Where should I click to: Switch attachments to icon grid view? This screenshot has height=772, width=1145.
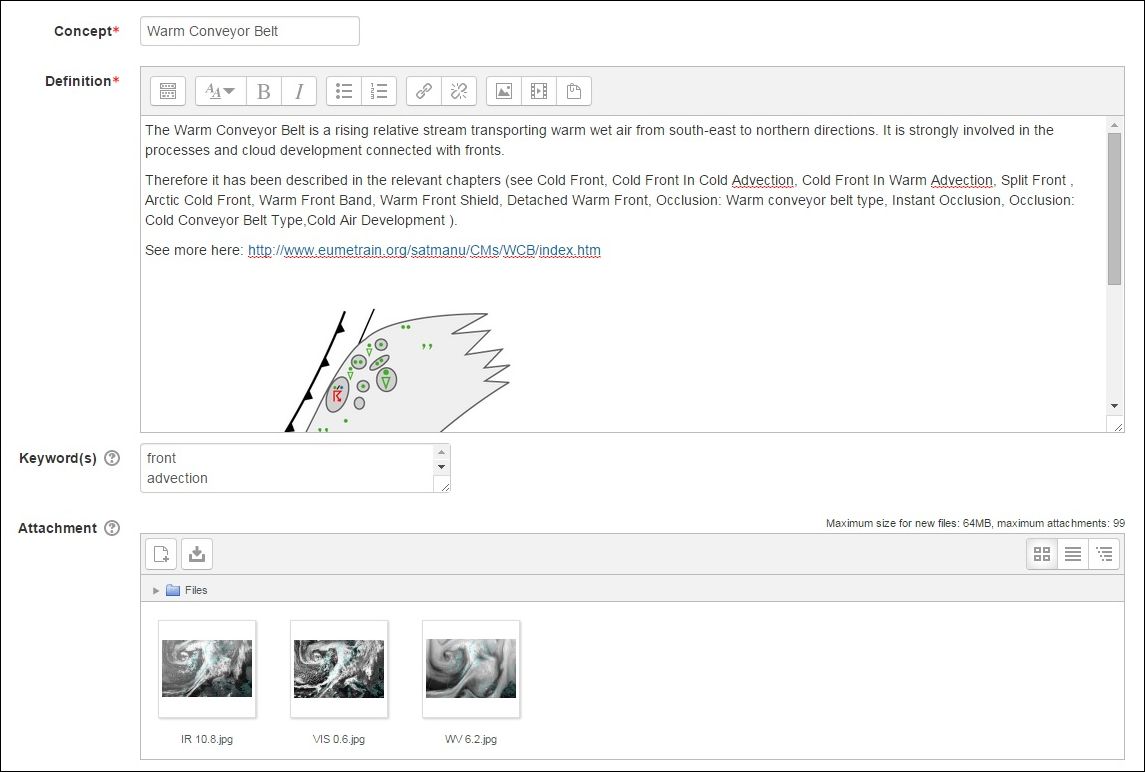[x=1042, y=554]
